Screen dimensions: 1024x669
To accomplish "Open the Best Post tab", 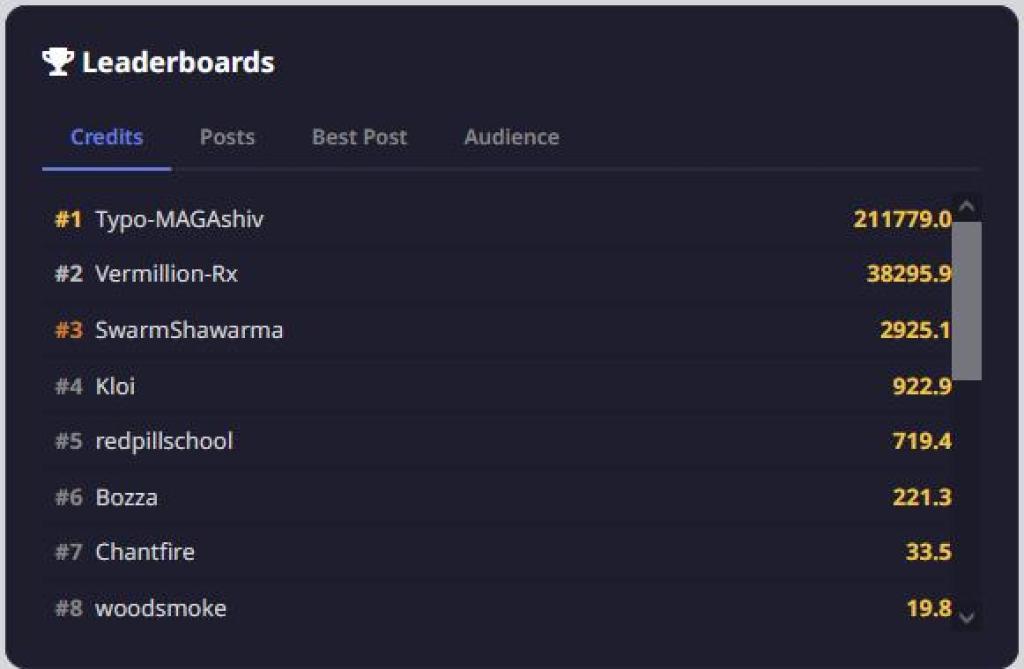I will (x=359, y=137).
